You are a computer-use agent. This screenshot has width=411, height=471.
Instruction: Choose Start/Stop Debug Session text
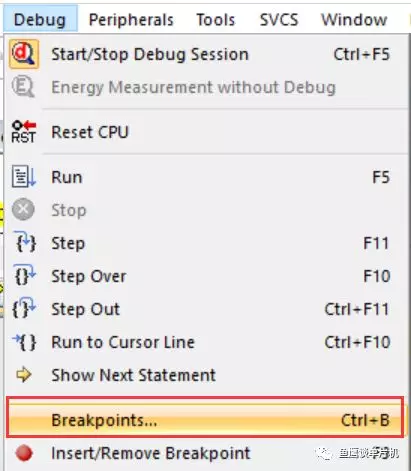pos(150,54)
